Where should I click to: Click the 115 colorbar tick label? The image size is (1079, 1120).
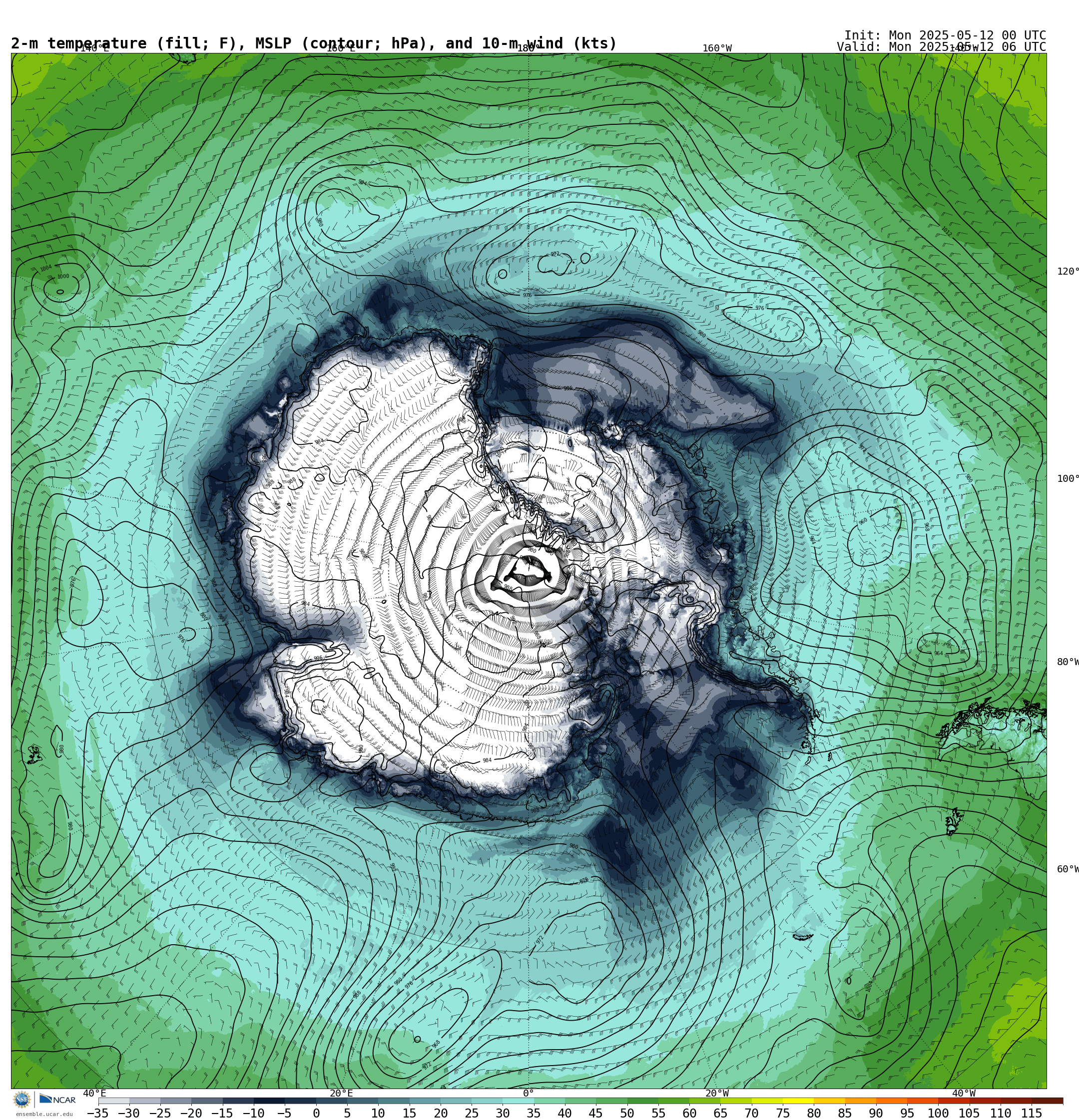(x=1032, y=1113)
